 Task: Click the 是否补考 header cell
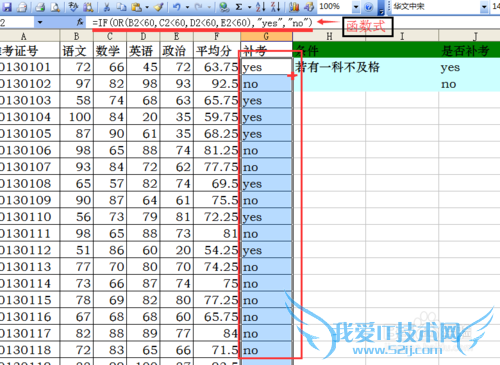tap(469, 50)
